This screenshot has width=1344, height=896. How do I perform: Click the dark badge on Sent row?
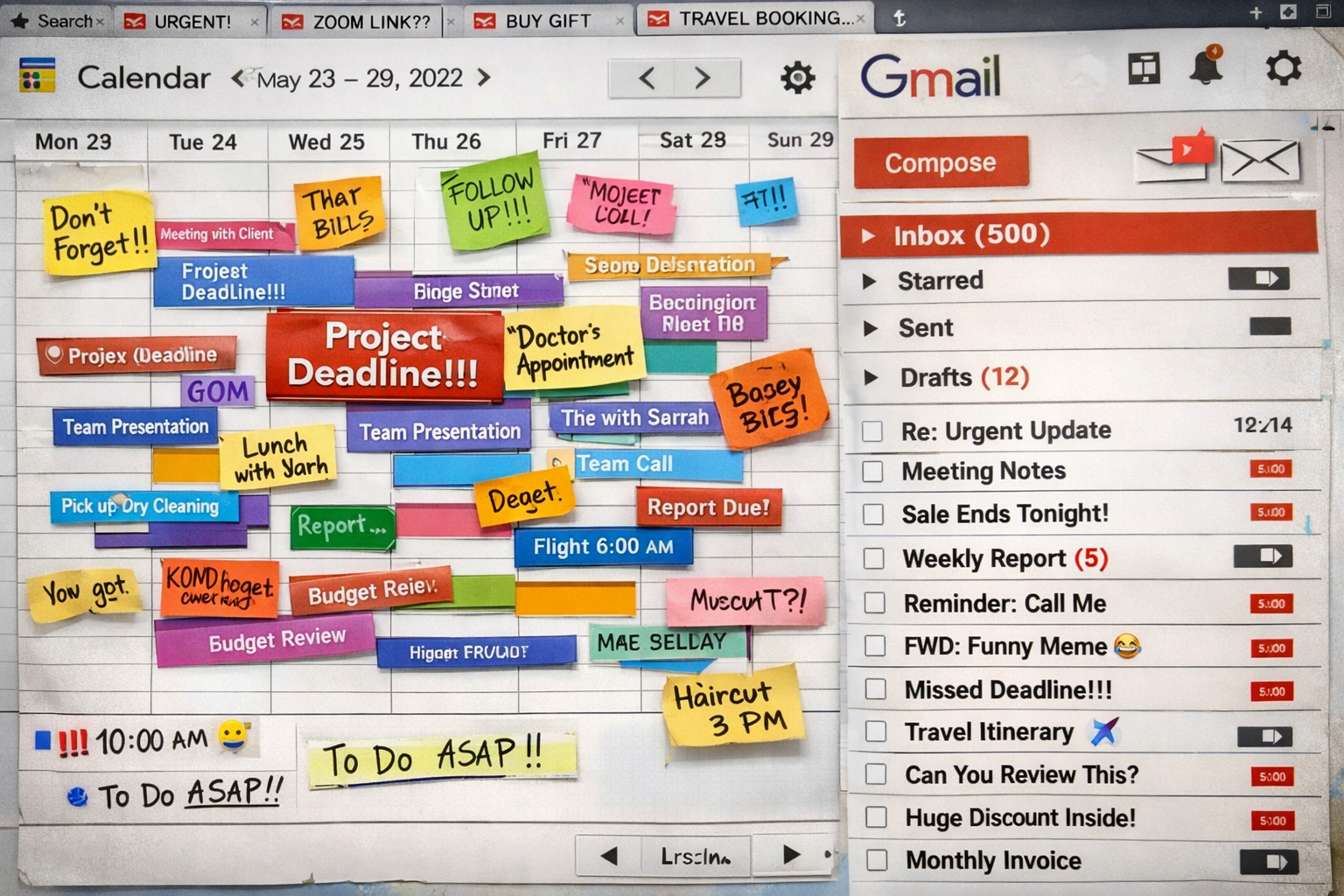click(1270, 326)
